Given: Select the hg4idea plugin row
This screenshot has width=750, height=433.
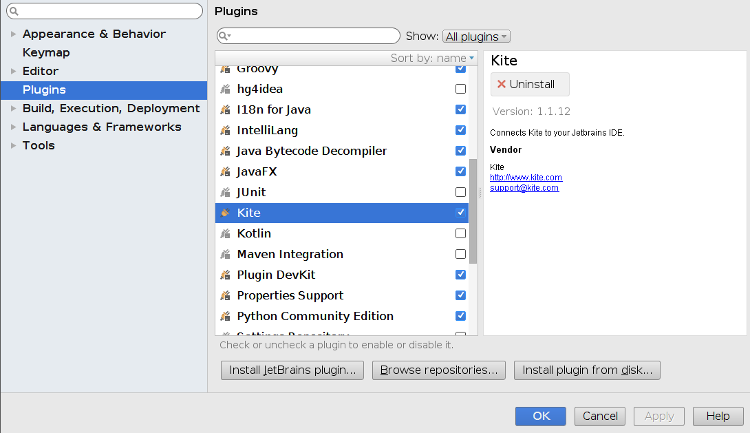Looking at the screenshot, I should click(x=342, y=89).
